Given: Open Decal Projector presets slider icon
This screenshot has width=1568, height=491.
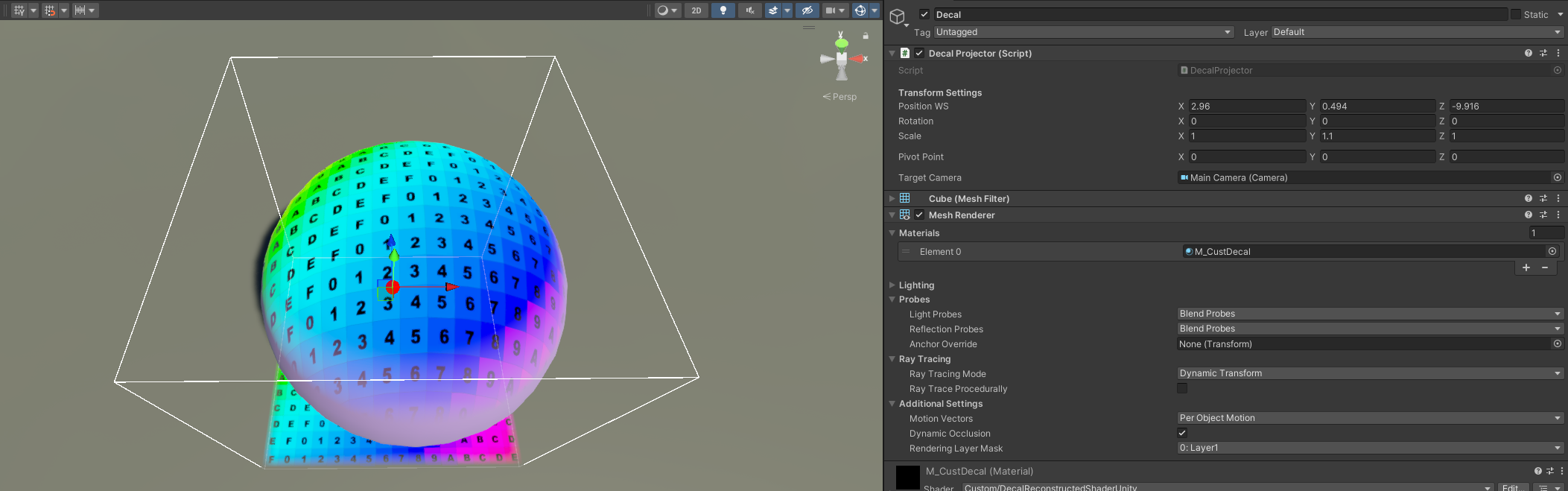Looking at the screenshot, I should [x=1543, y=54].
